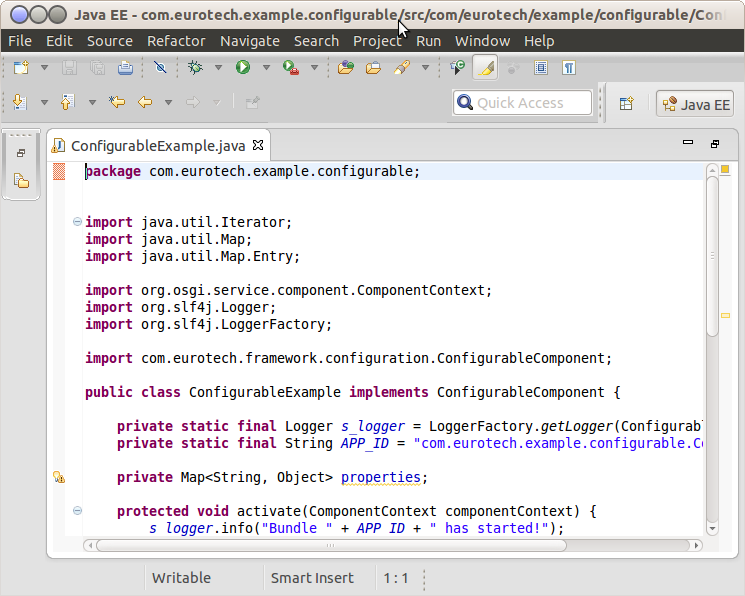Open the Window menu
The height and width of the screenshot is (596, 745).
482,41
